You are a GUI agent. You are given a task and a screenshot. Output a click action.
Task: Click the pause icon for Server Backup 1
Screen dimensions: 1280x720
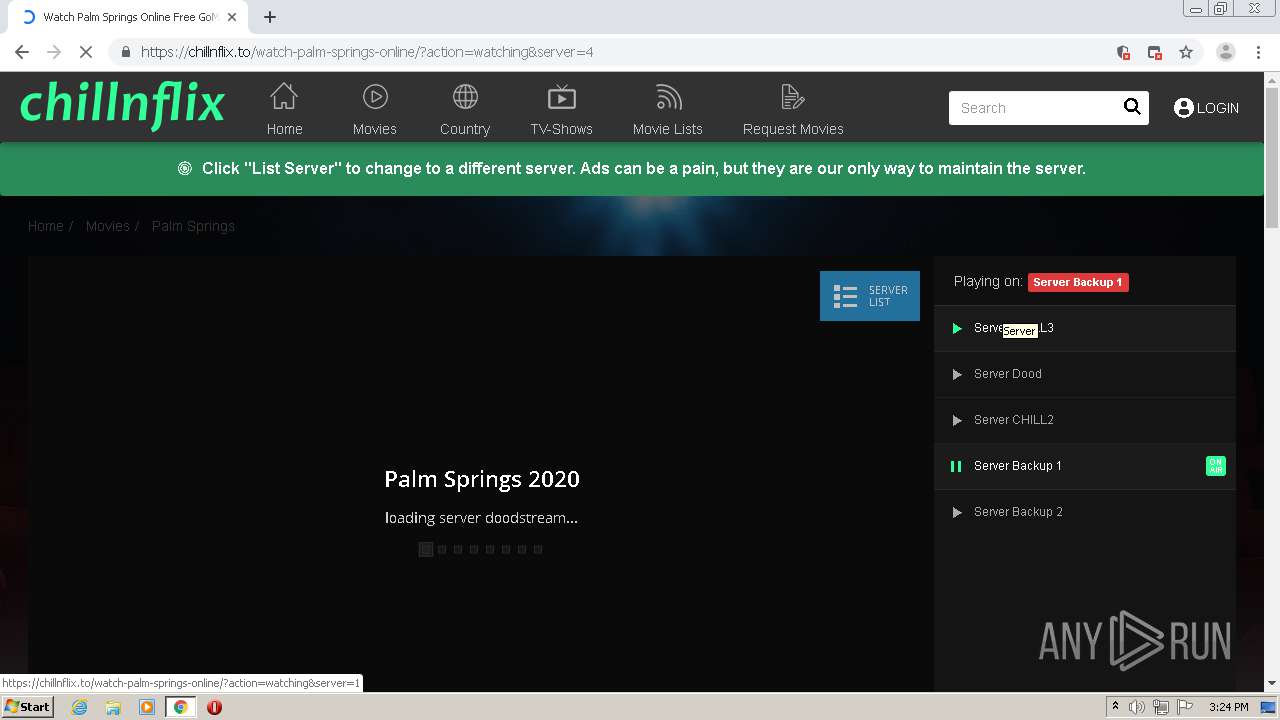click(x=956, y=466)
